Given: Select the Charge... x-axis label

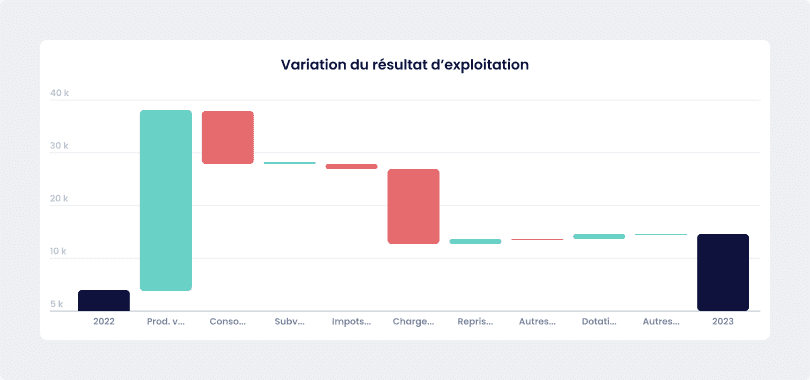Looking at the screenshot, I should coord(414,321).
